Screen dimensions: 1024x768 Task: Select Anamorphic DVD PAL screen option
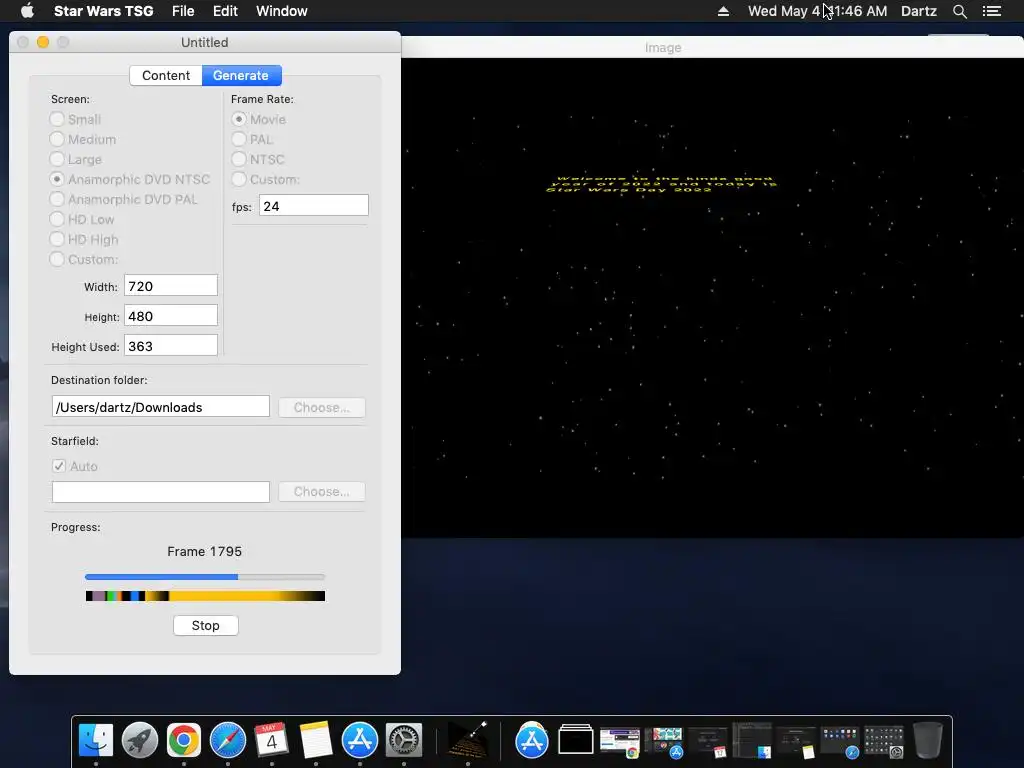tap(57, 199)
